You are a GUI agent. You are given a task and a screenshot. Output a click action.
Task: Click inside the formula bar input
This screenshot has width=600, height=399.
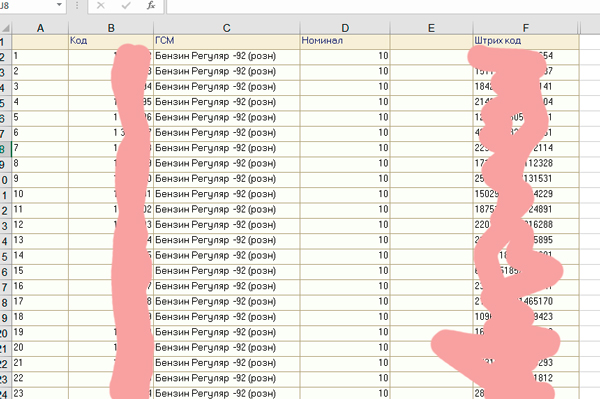click(383, 6)
